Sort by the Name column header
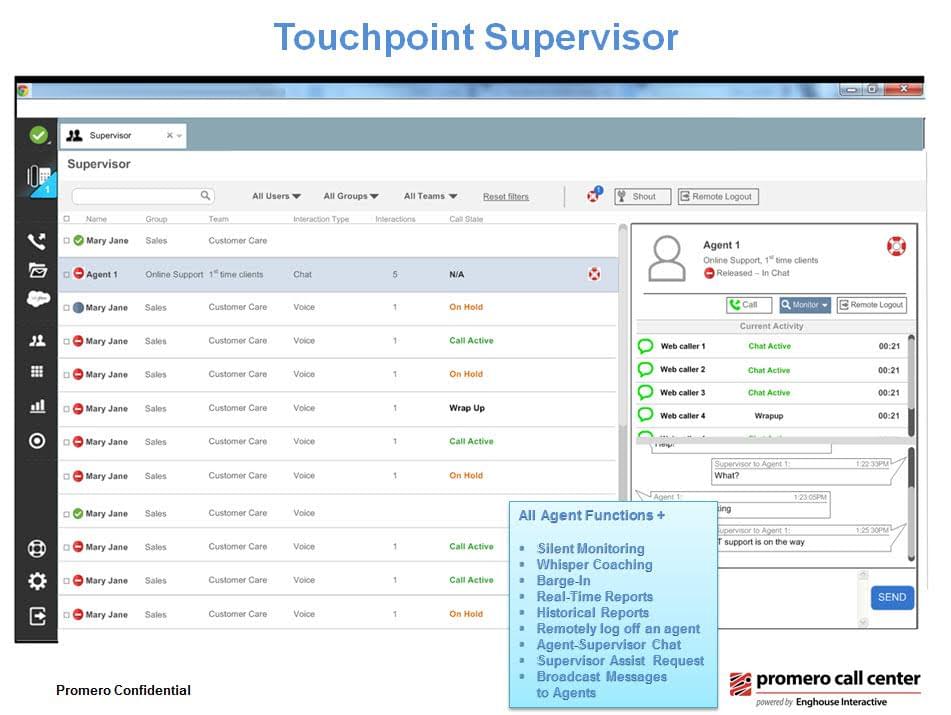951x715 pixels. click(96, 219)
